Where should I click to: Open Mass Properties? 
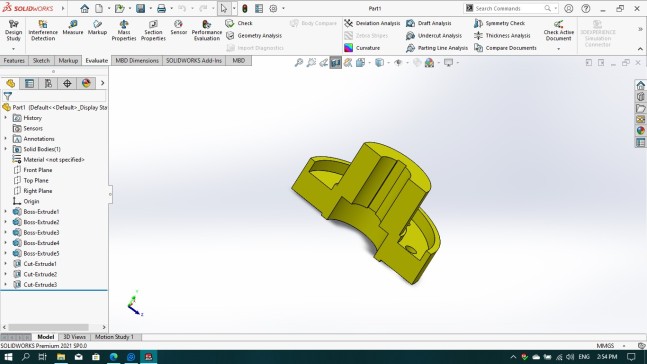pos(124,31)
